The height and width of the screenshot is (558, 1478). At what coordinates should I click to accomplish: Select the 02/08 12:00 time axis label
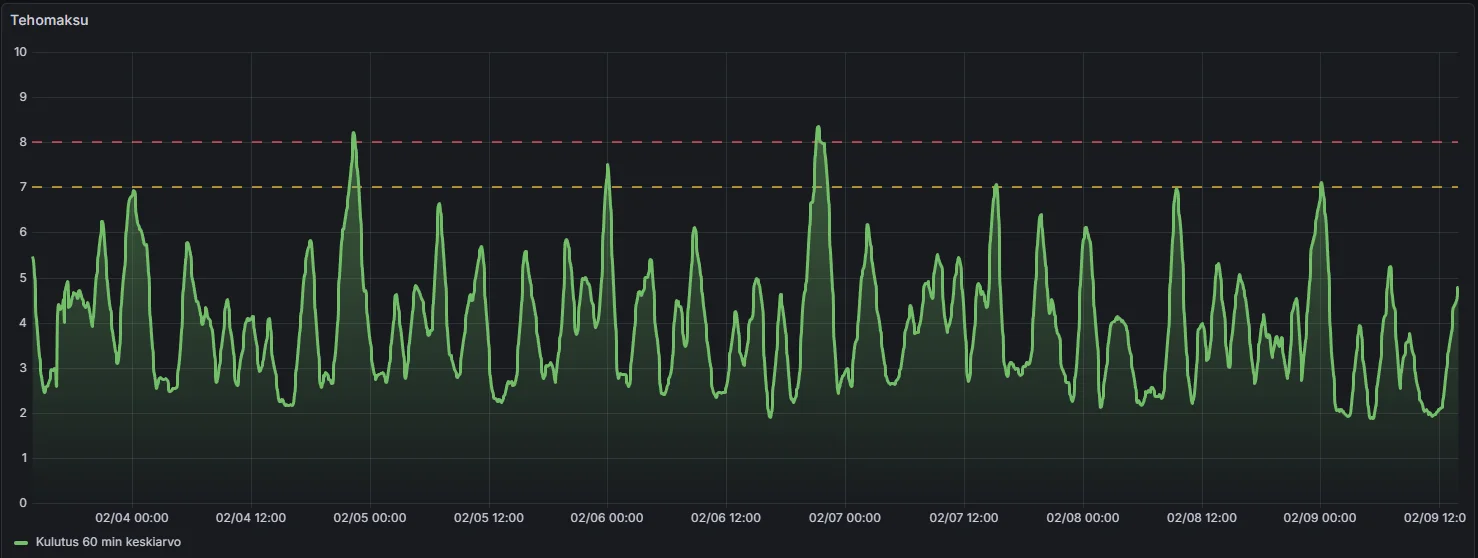1202,518
